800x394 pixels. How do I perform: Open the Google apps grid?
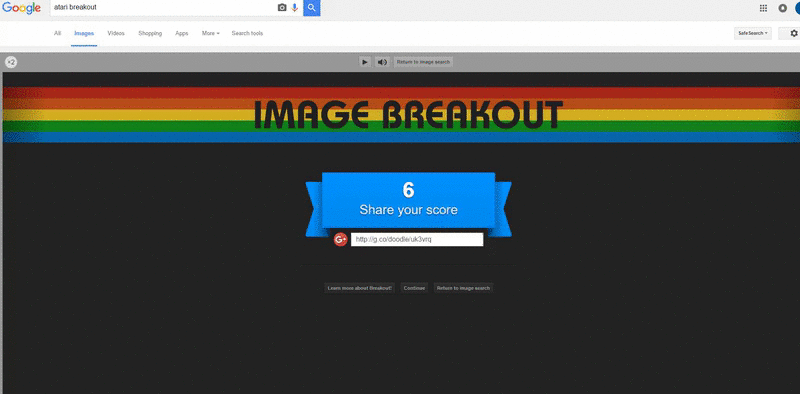point(763,8)
